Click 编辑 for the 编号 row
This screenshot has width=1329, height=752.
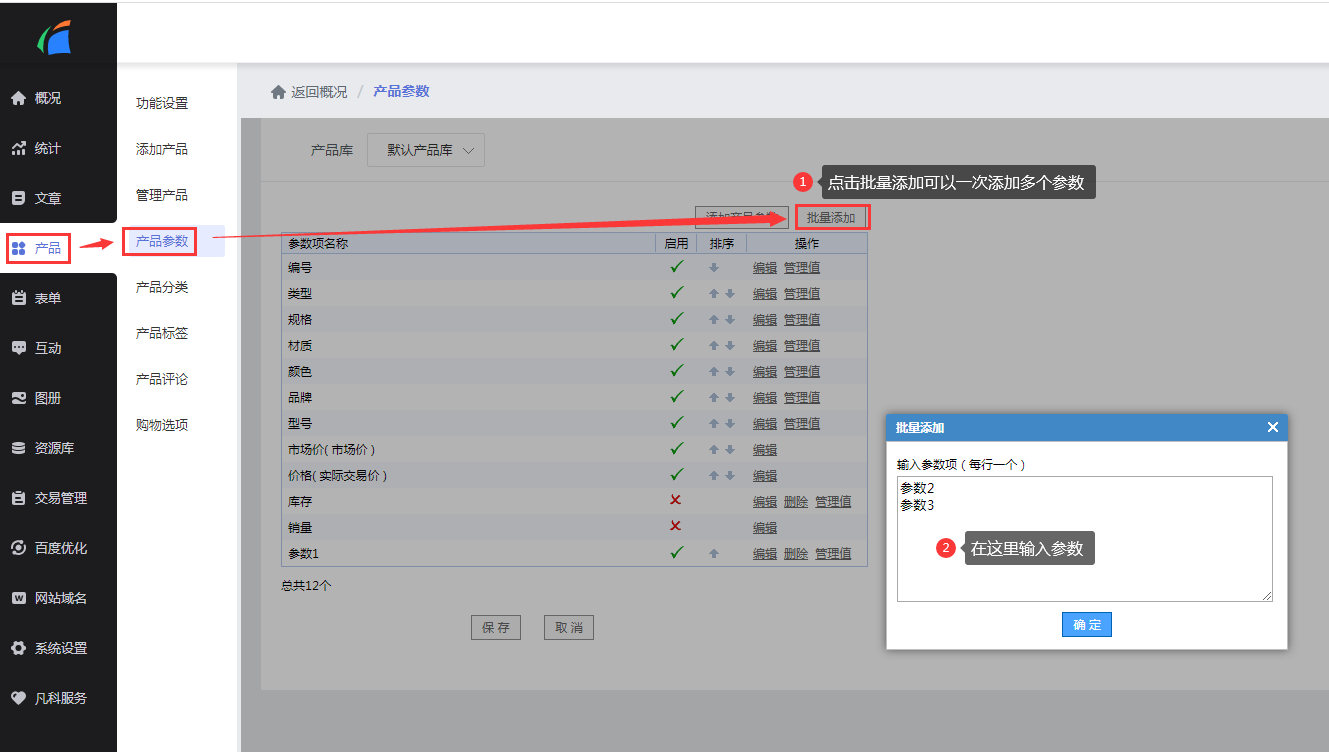pos(765,268)
